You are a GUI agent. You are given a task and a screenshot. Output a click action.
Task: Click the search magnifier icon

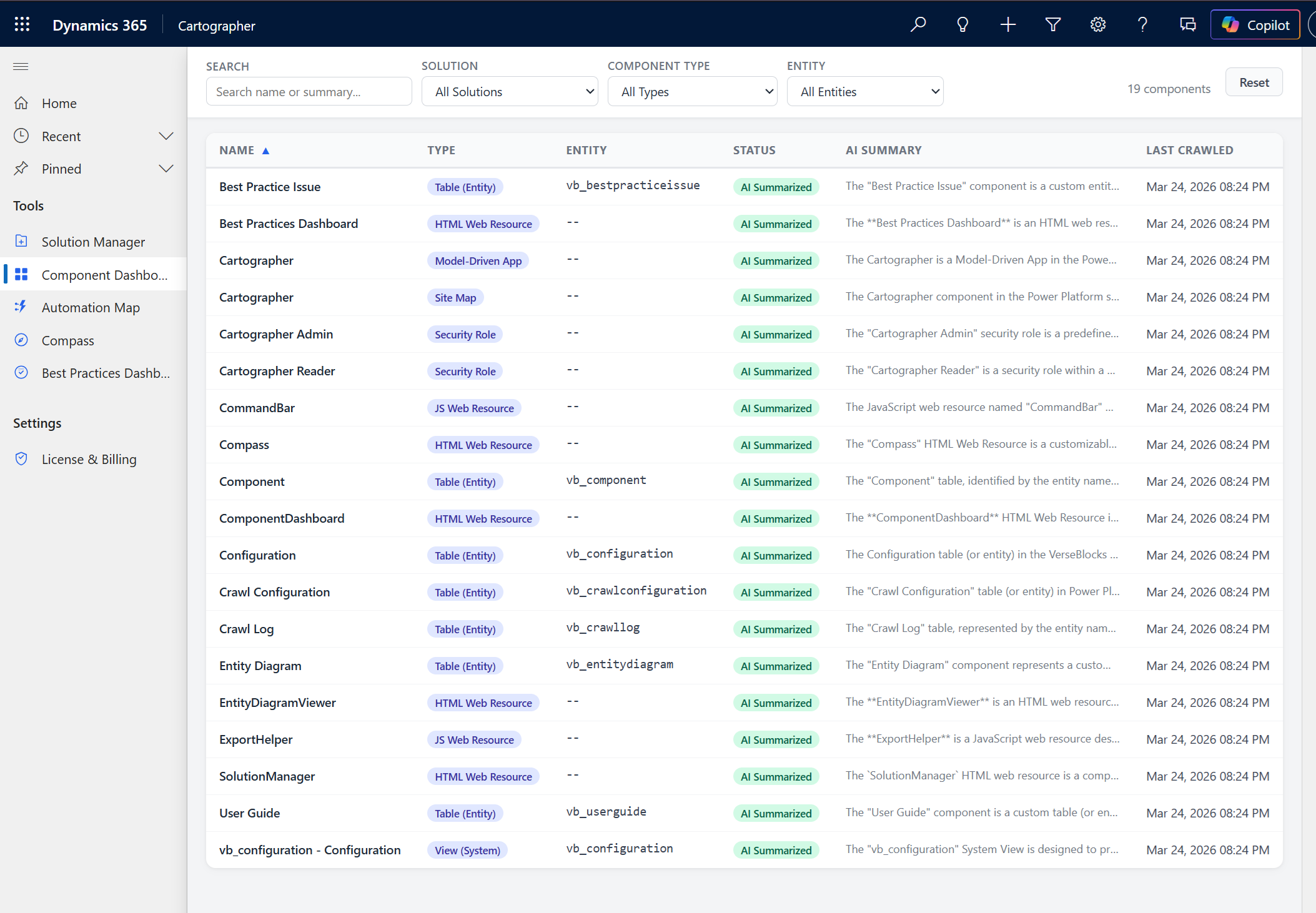(x=918, y=25)
